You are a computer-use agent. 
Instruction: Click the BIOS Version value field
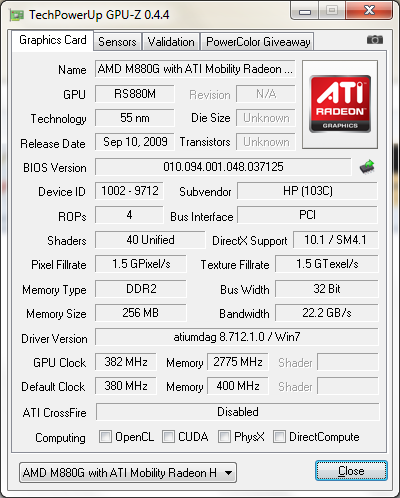coord(223,167)
